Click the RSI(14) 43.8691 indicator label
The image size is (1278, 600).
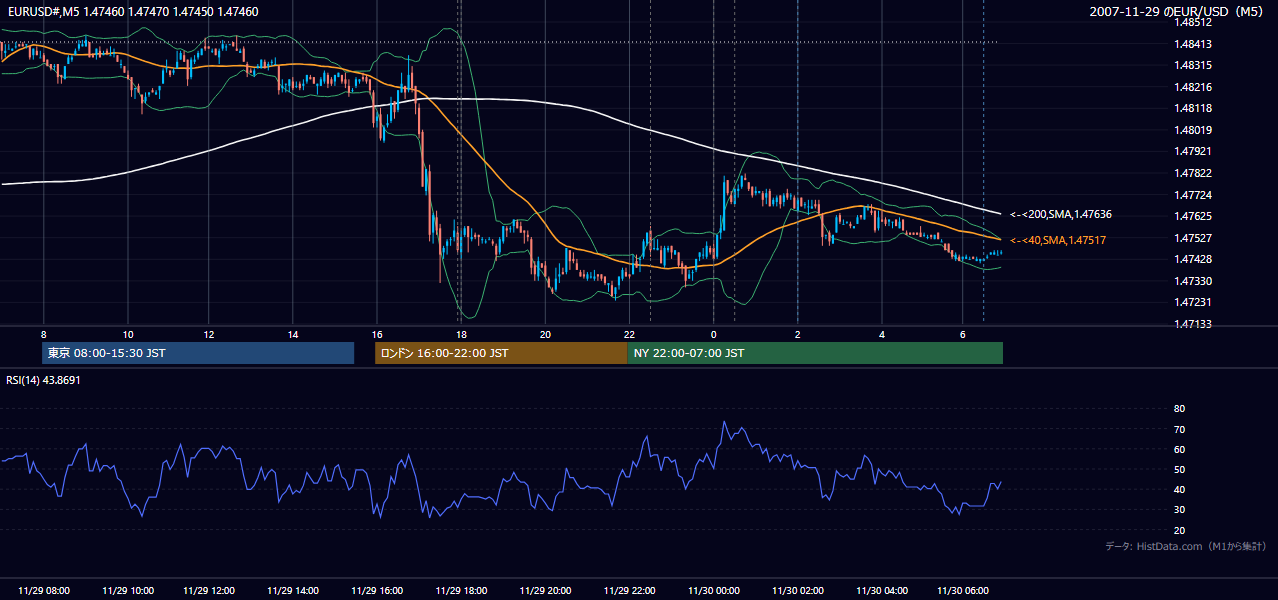tap(43, 380)
